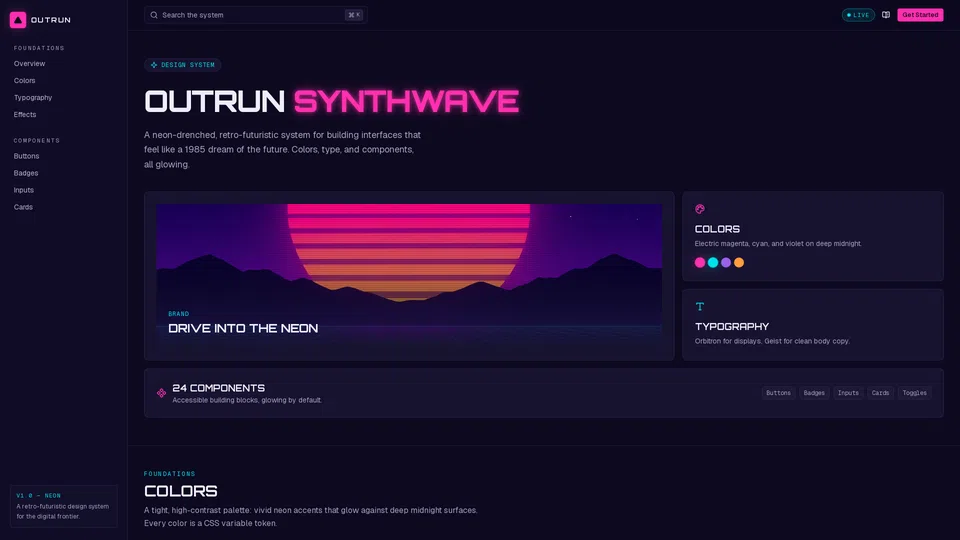Click the sparkle icon in Design System badge
The width and height of the screenshot is (960, 540).
point(154,65)
